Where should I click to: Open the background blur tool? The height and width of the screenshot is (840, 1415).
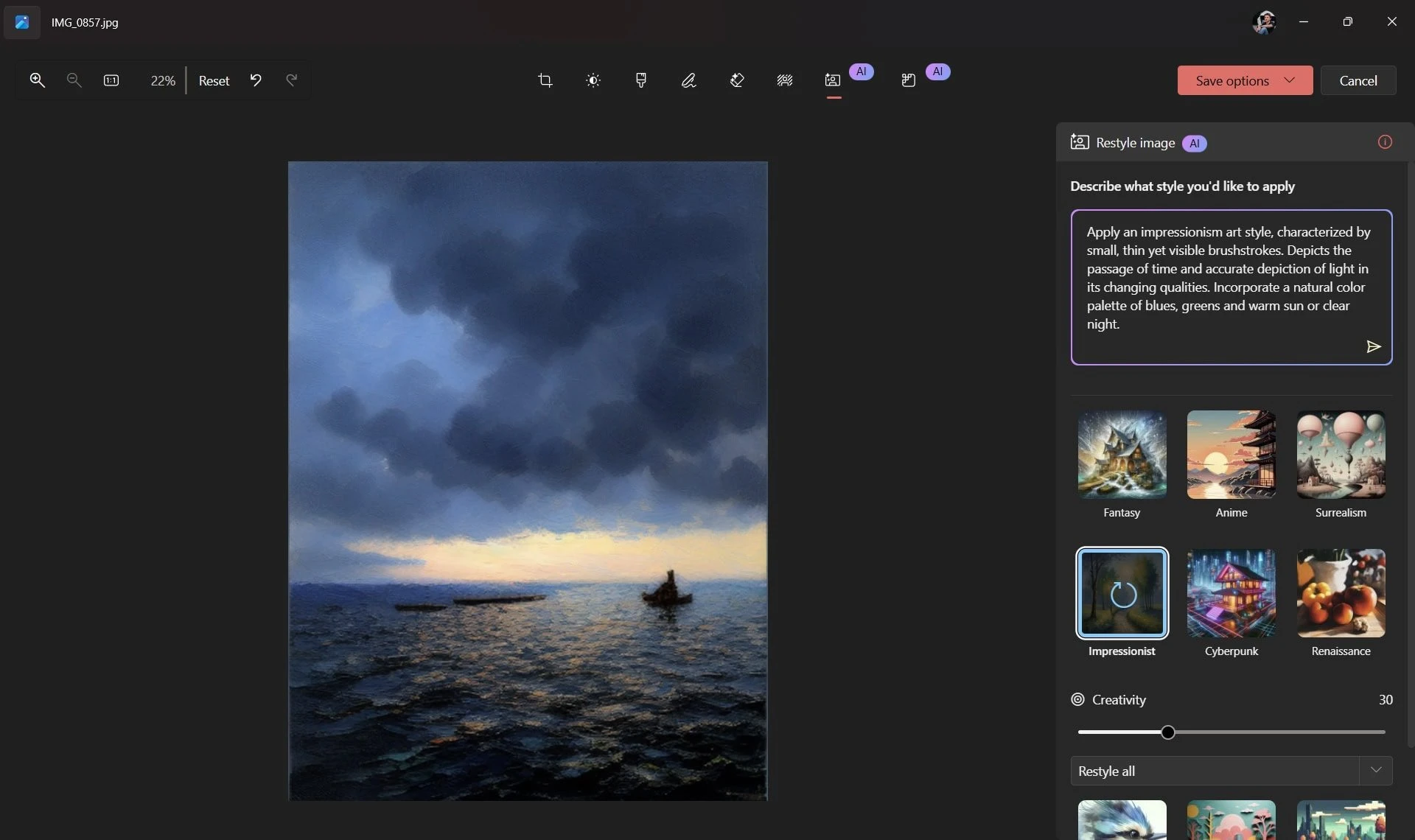(785, 80)
